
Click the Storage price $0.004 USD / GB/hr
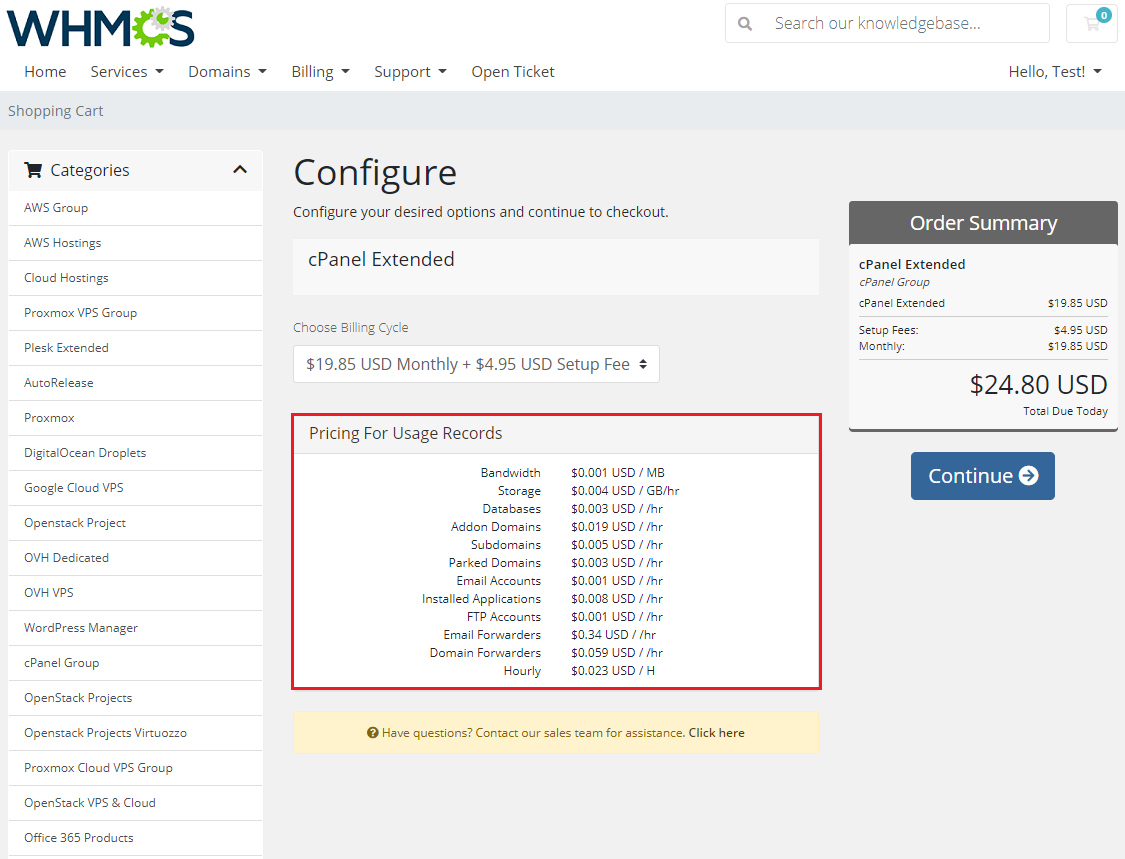point(625,491)
